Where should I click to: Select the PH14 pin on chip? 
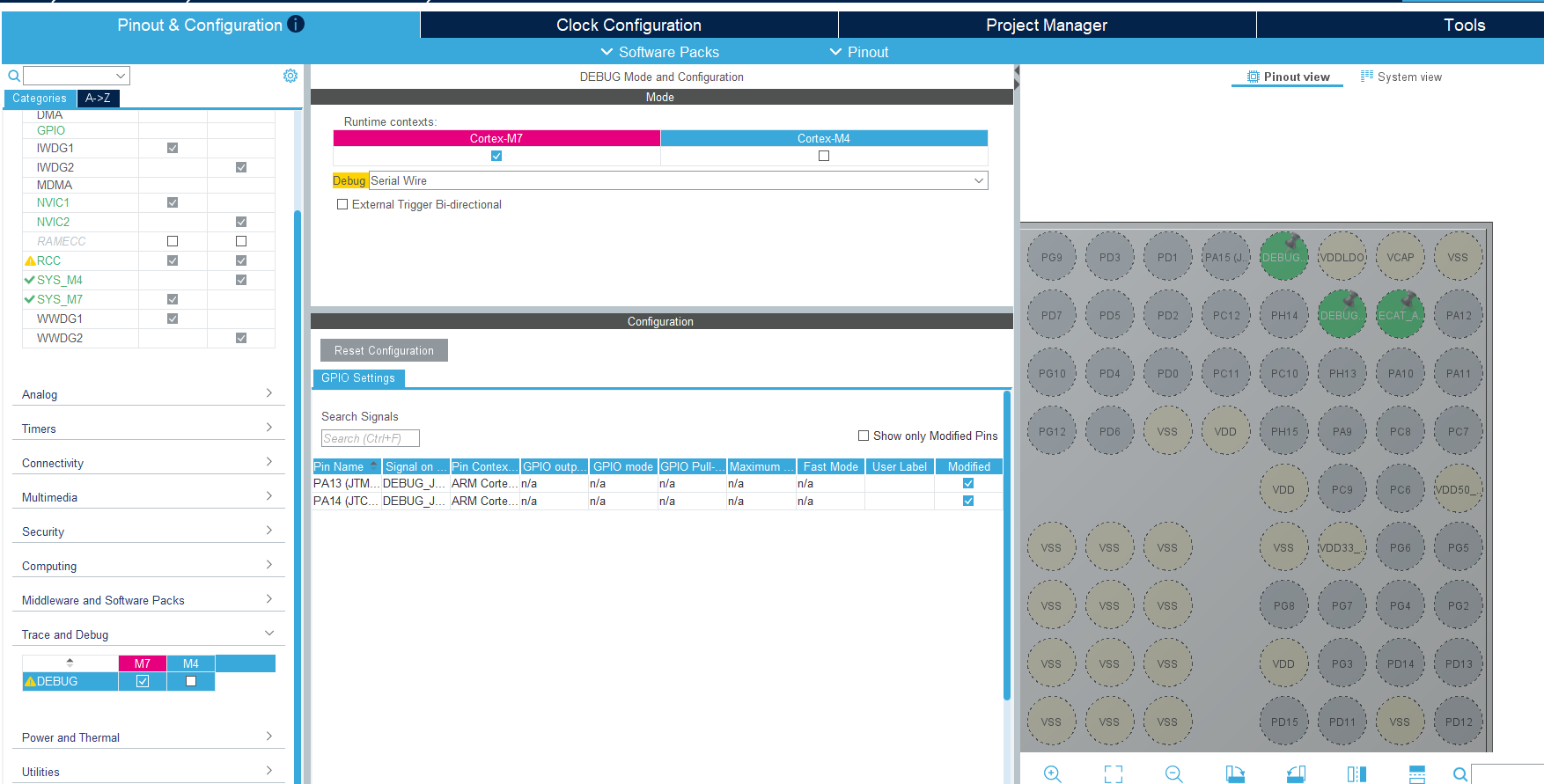coord(1283,315)
